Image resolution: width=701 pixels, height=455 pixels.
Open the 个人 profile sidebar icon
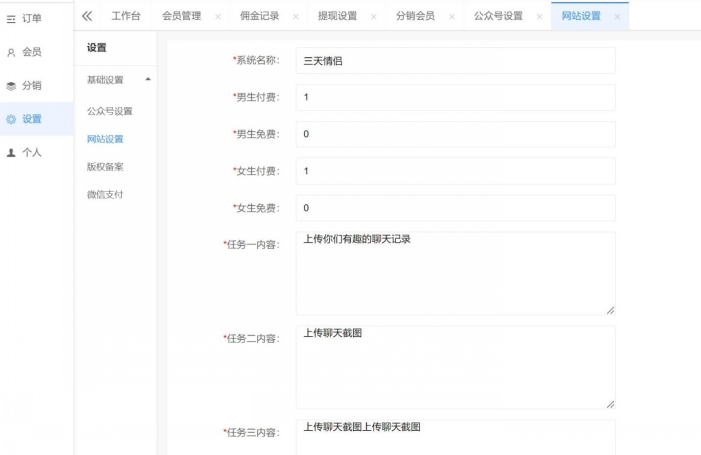[11, 153]
